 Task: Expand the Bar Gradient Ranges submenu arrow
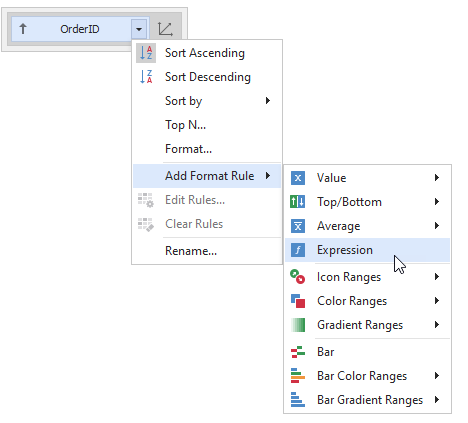point(437,400)
